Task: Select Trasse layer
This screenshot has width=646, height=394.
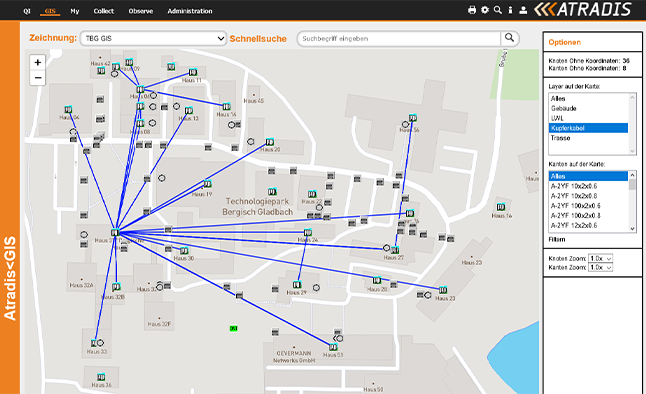Action: [588, 138]
